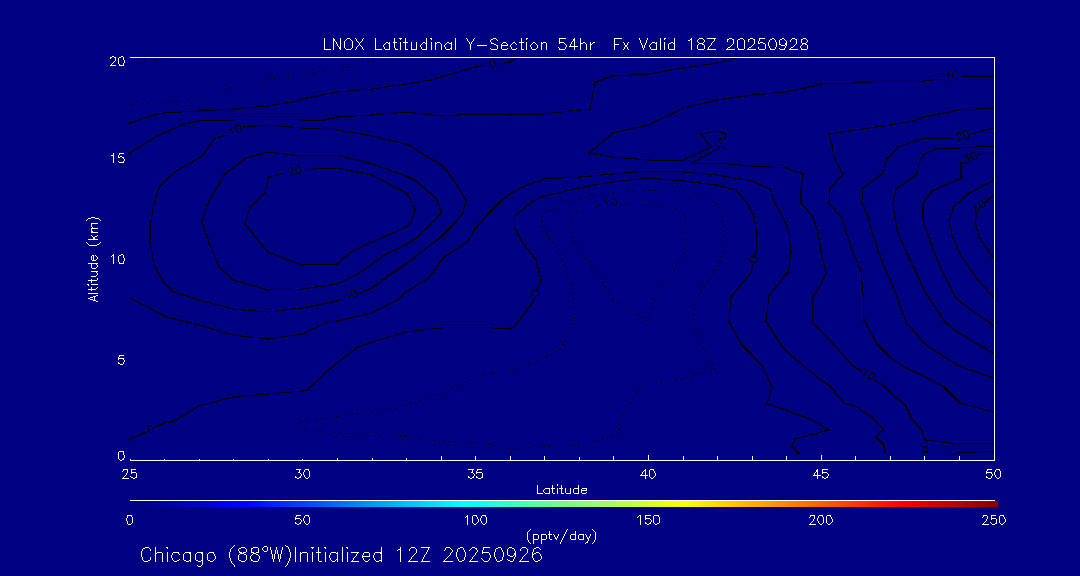Click altitude axis tick label 20
Image resolution: width=1080 pixels, height=576 pixels.
(x=117, y=60)
